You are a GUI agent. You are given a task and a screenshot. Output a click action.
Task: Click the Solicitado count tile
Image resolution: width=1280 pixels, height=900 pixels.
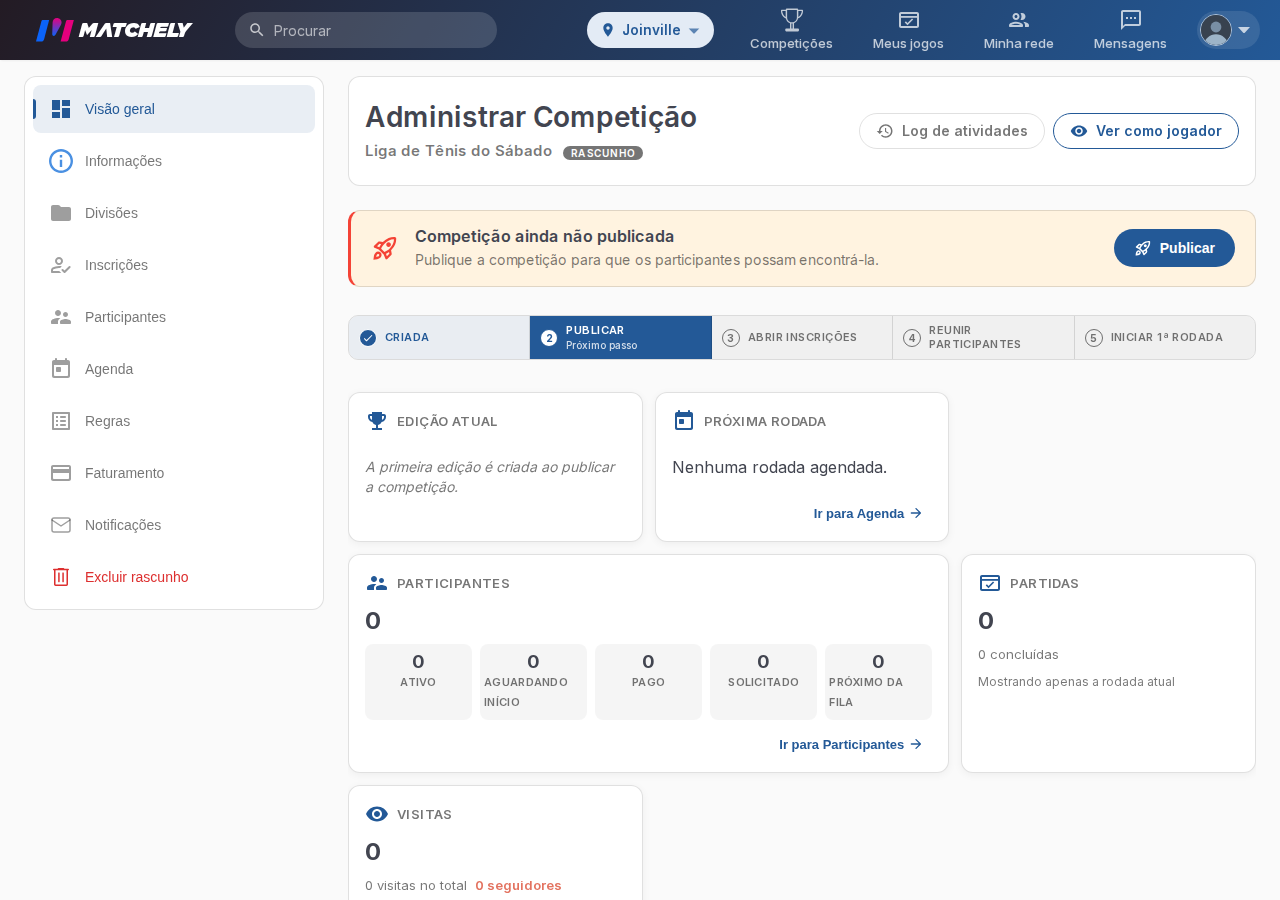click(x=763, y=682)
